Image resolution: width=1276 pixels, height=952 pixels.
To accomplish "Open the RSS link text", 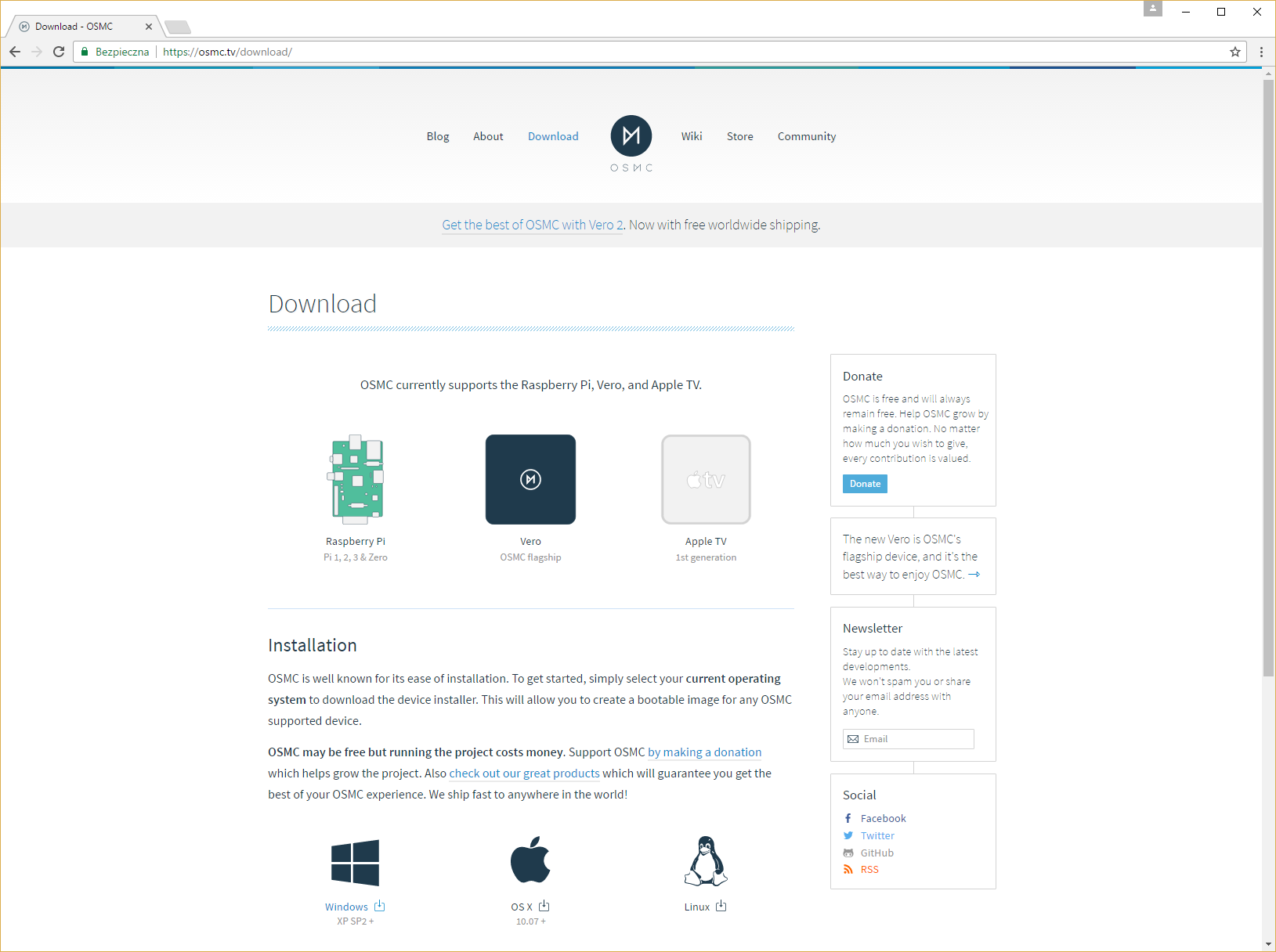I will tap(869, 869).
